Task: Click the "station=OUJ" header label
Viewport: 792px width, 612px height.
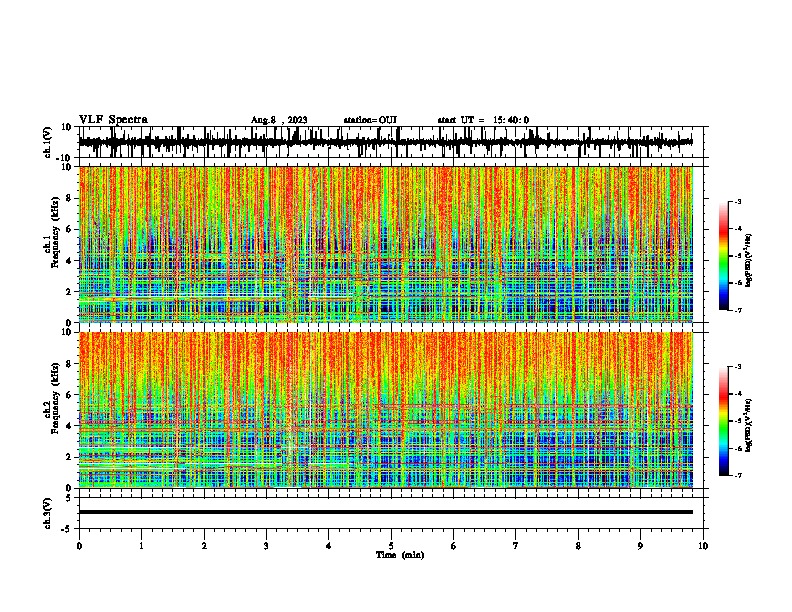Action: (x=370, y=120)
